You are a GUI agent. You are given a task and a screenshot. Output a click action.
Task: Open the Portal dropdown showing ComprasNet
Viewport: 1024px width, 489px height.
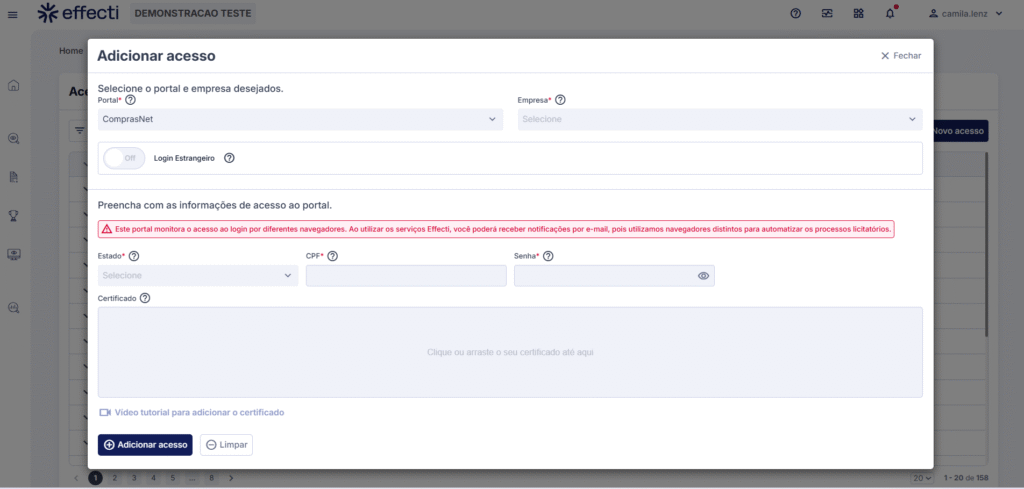click(x=300, y=119)
